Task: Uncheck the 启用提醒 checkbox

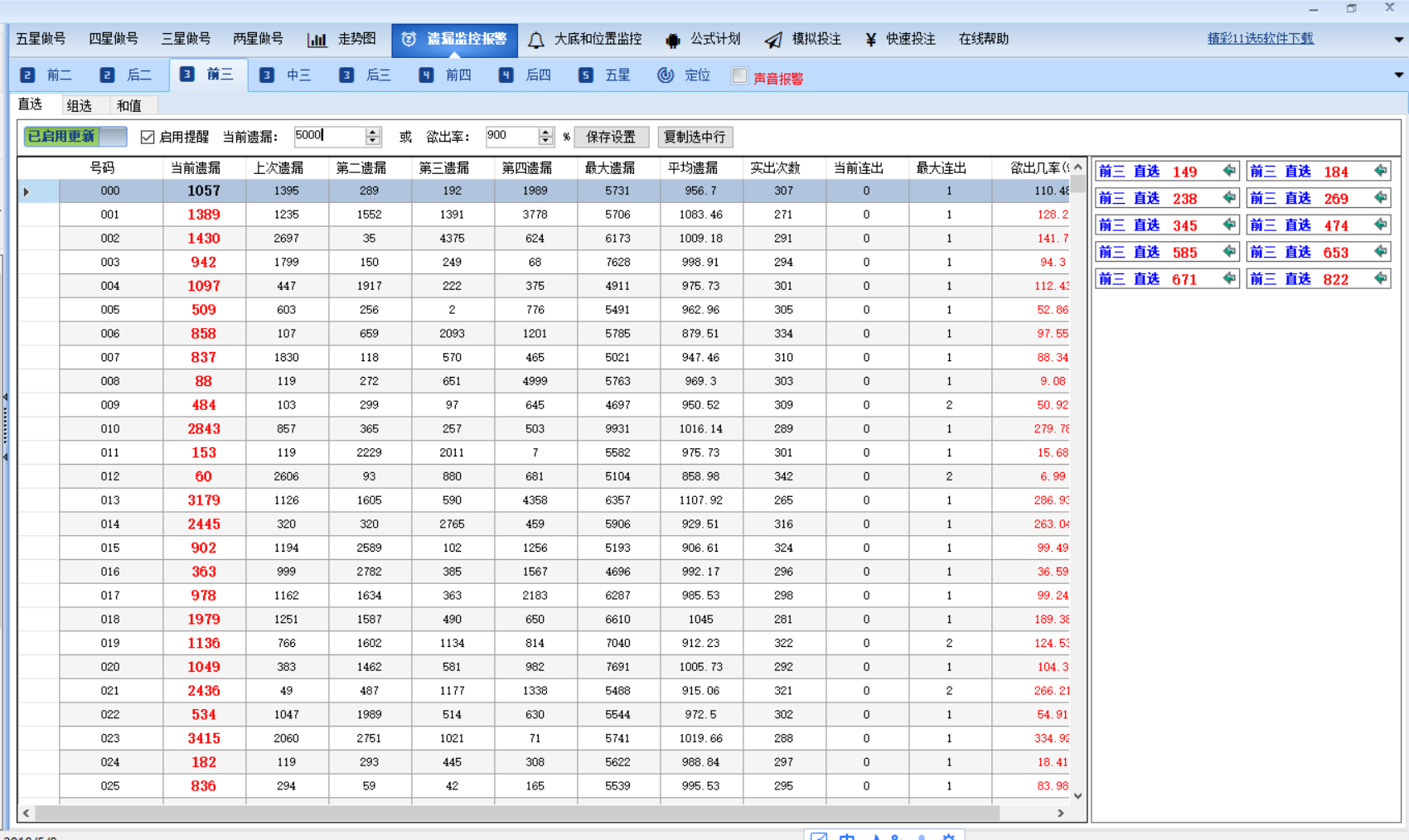Action: click(148, 137)
